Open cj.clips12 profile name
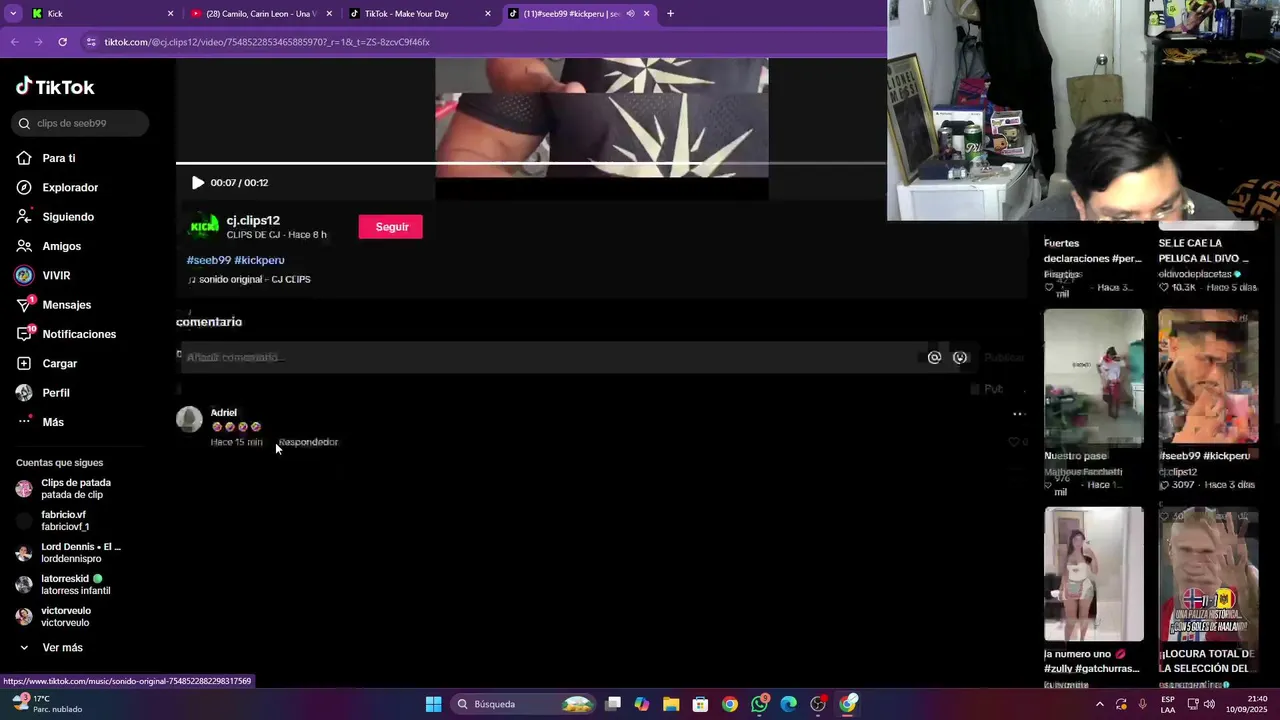Image resolution: width=1280 pixels, height=720 pixels. click(x=253, y=220)
